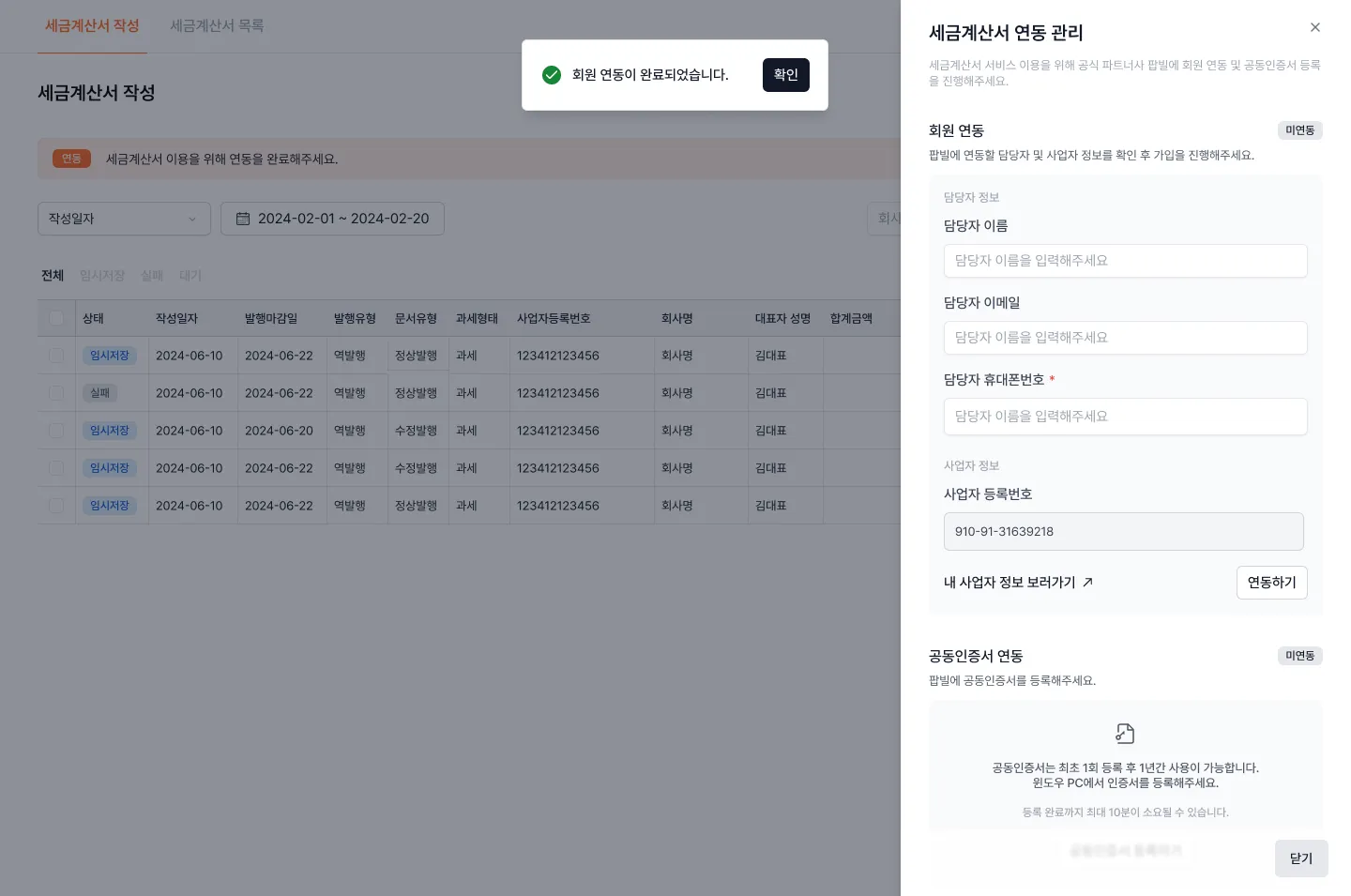
Task: Switch to the 세금계산서 목록 tab
Action: [x=217, y=25]
